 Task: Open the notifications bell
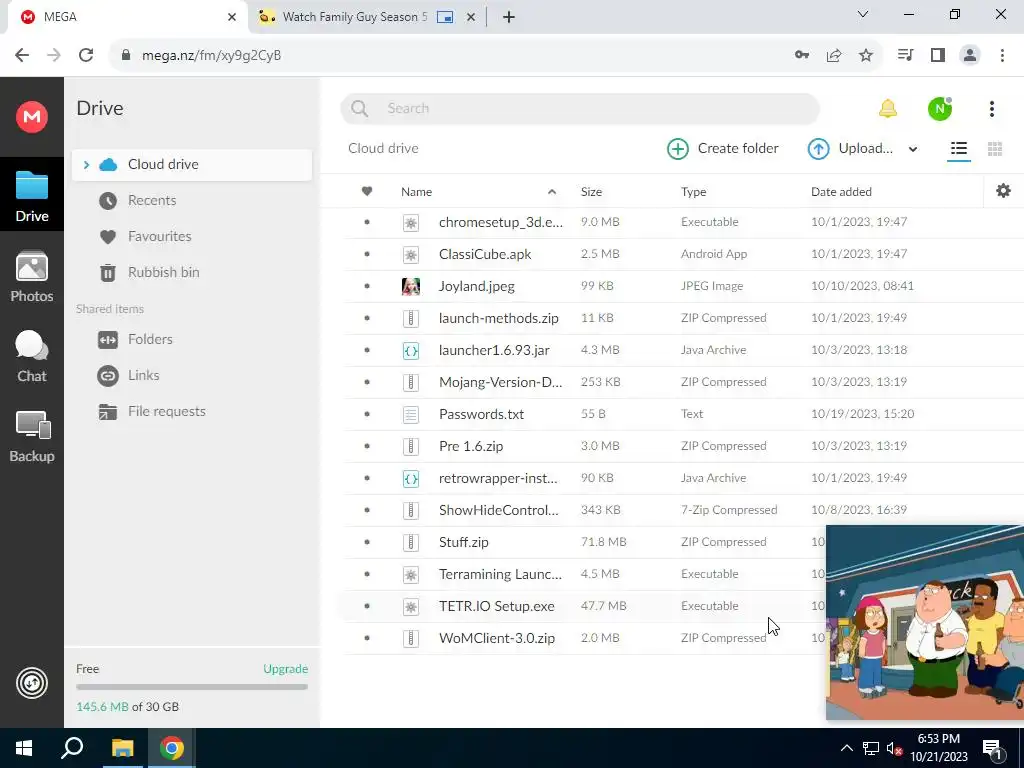(888, 108)
